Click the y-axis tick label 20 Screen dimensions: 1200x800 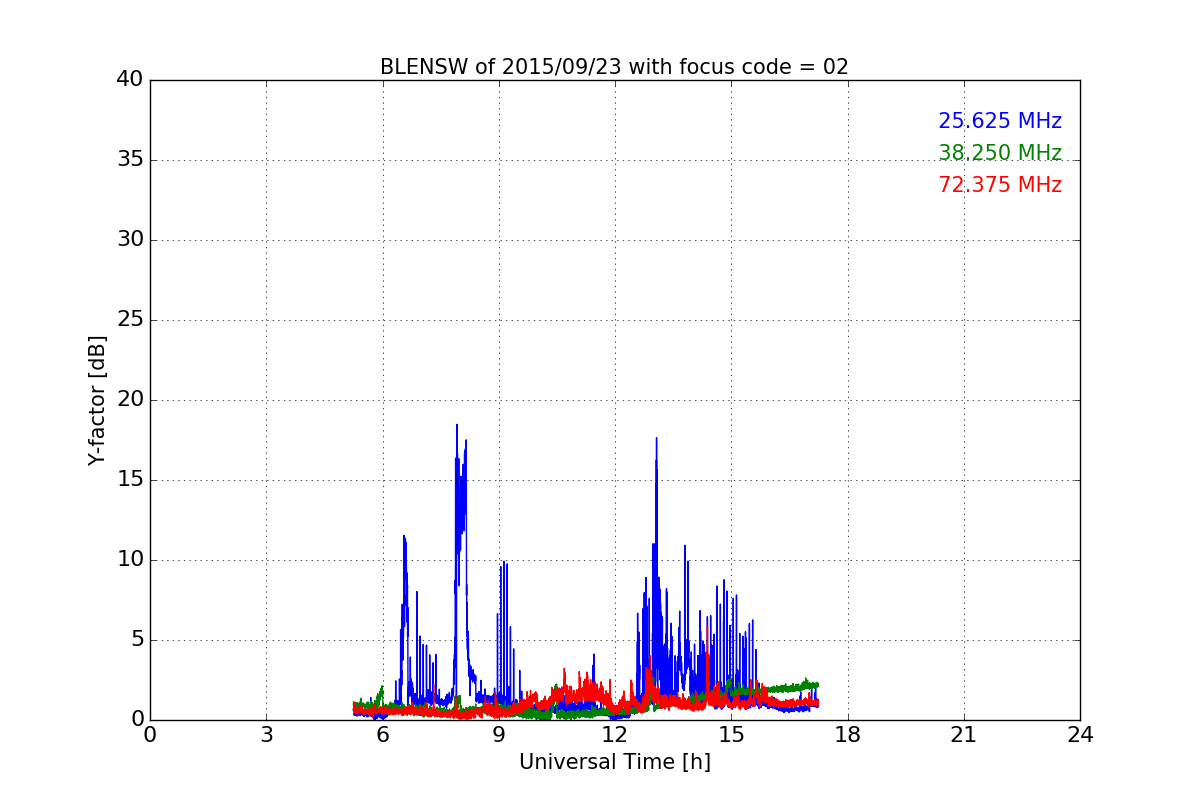129,400
